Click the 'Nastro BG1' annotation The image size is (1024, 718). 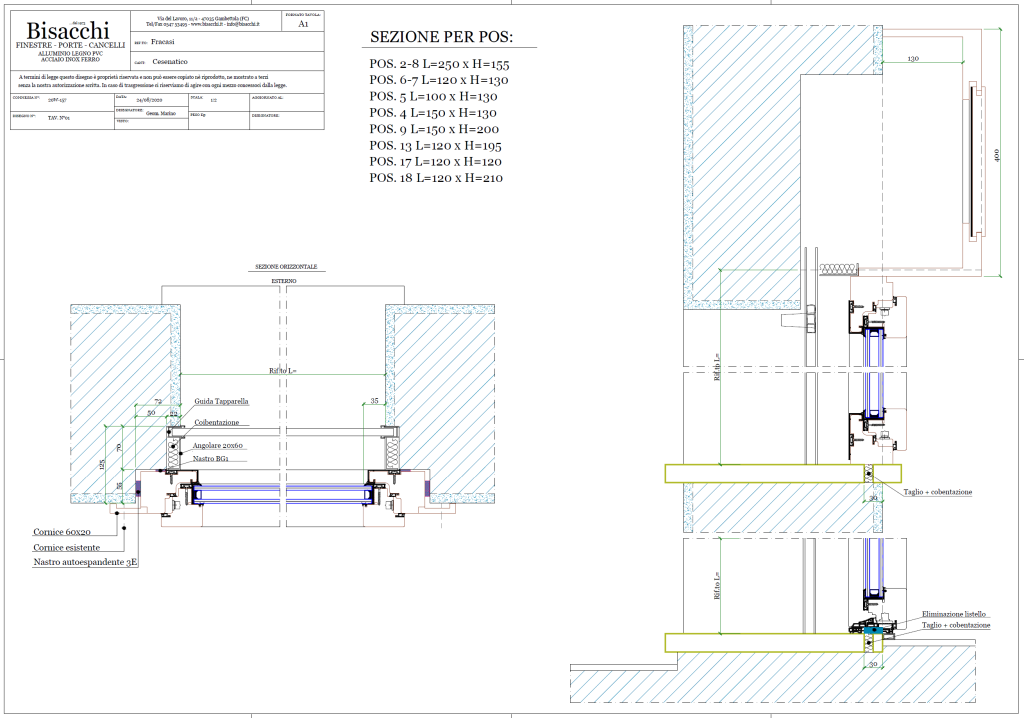point(210,459)
